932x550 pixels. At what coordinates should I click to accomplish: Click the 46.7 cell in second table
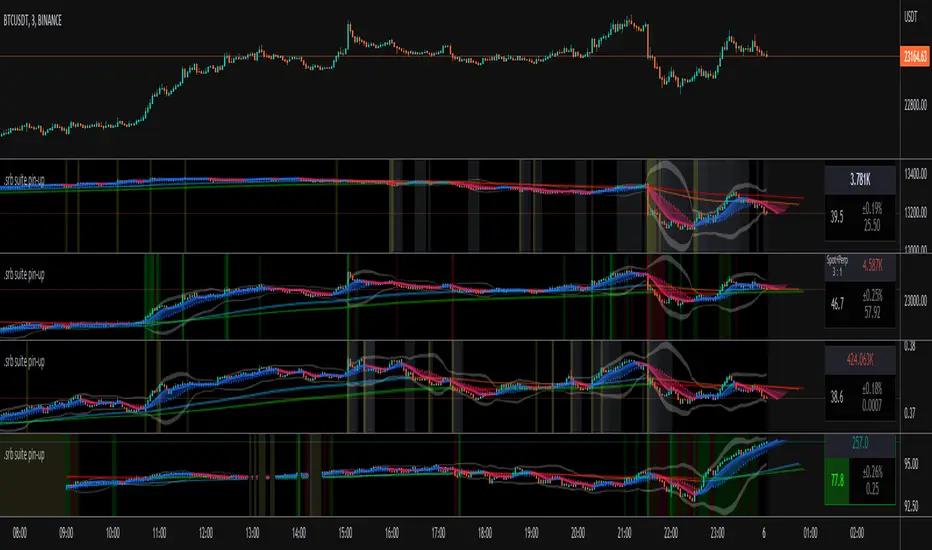click(837, 304)
